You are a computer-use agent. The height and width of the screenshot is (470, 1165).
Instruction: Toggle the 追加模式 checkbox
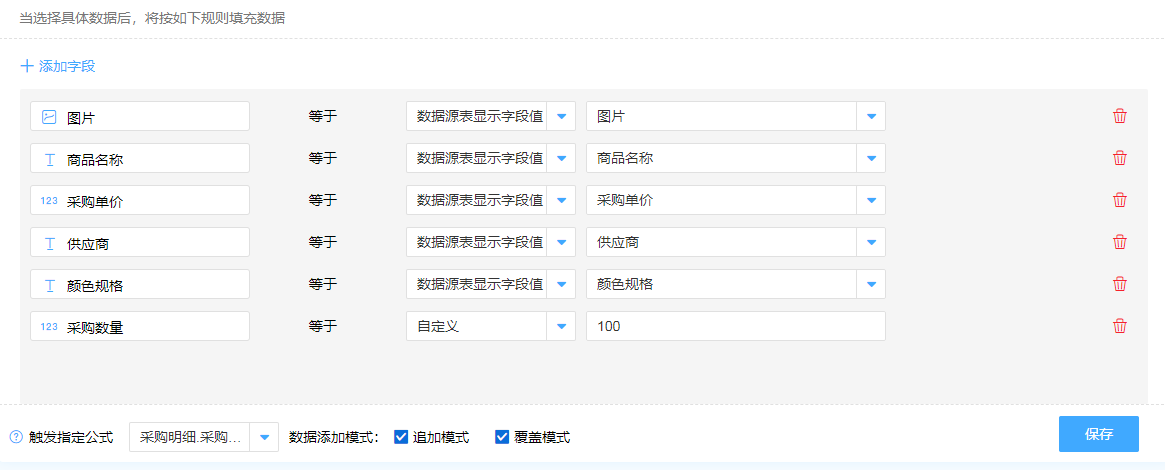click(401, 437)
